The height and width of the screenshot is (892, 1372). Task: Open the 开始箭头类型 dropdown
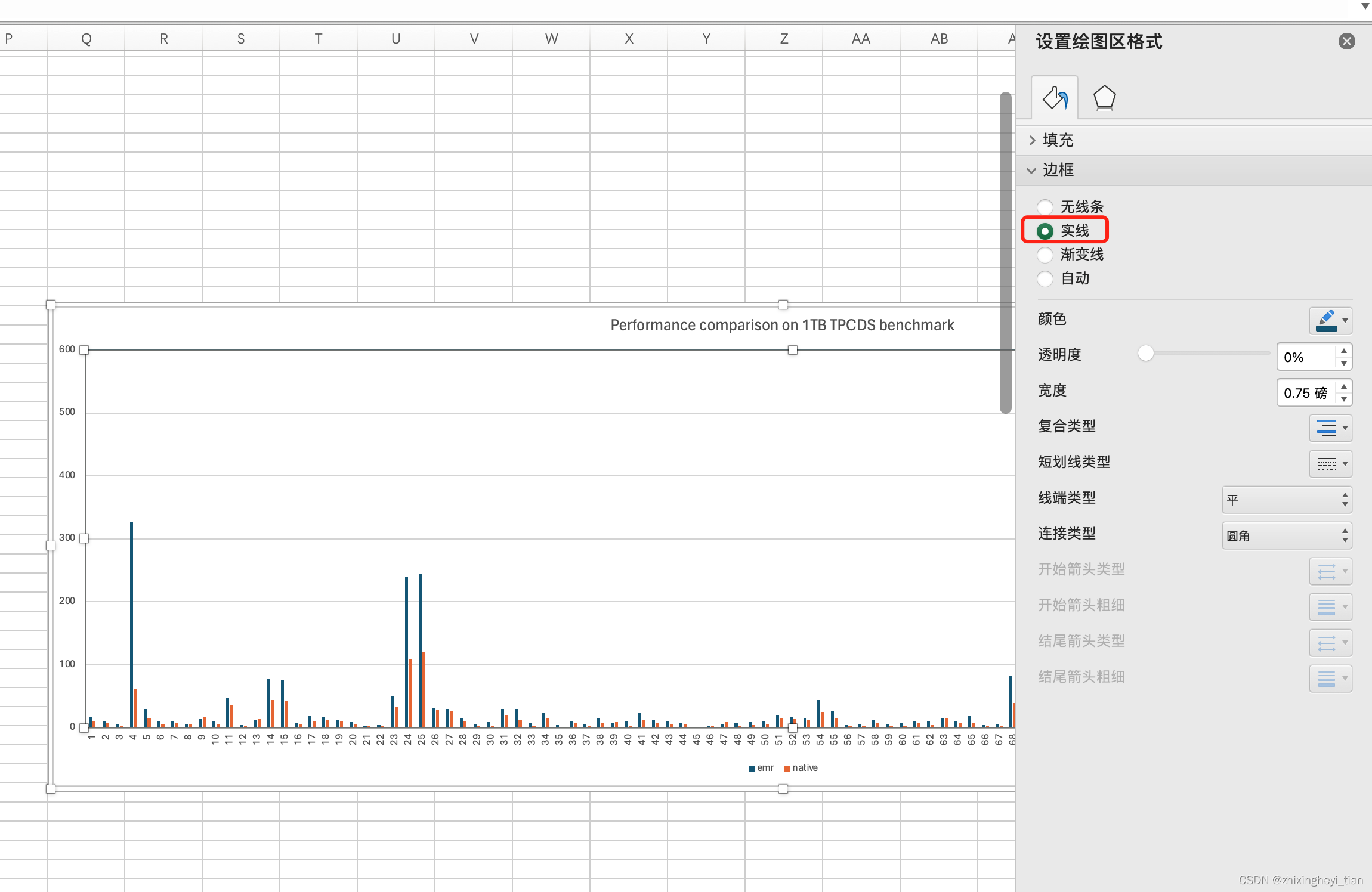click(x=1330, y=571)
